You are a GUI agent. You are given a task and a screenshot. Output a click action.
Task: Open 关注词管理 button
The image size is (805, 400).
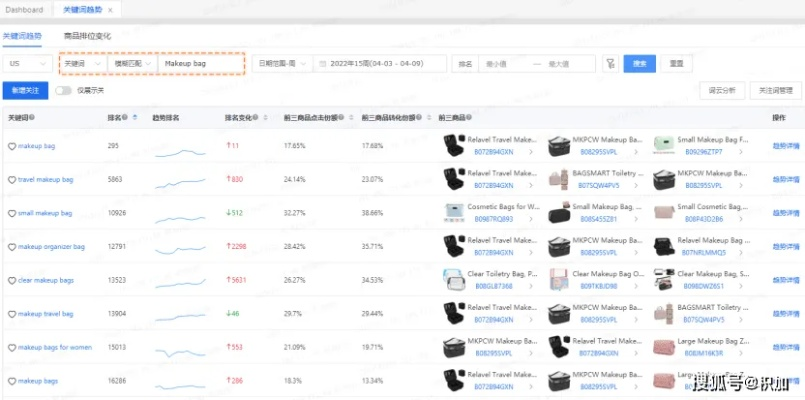[x=775, y=90]
